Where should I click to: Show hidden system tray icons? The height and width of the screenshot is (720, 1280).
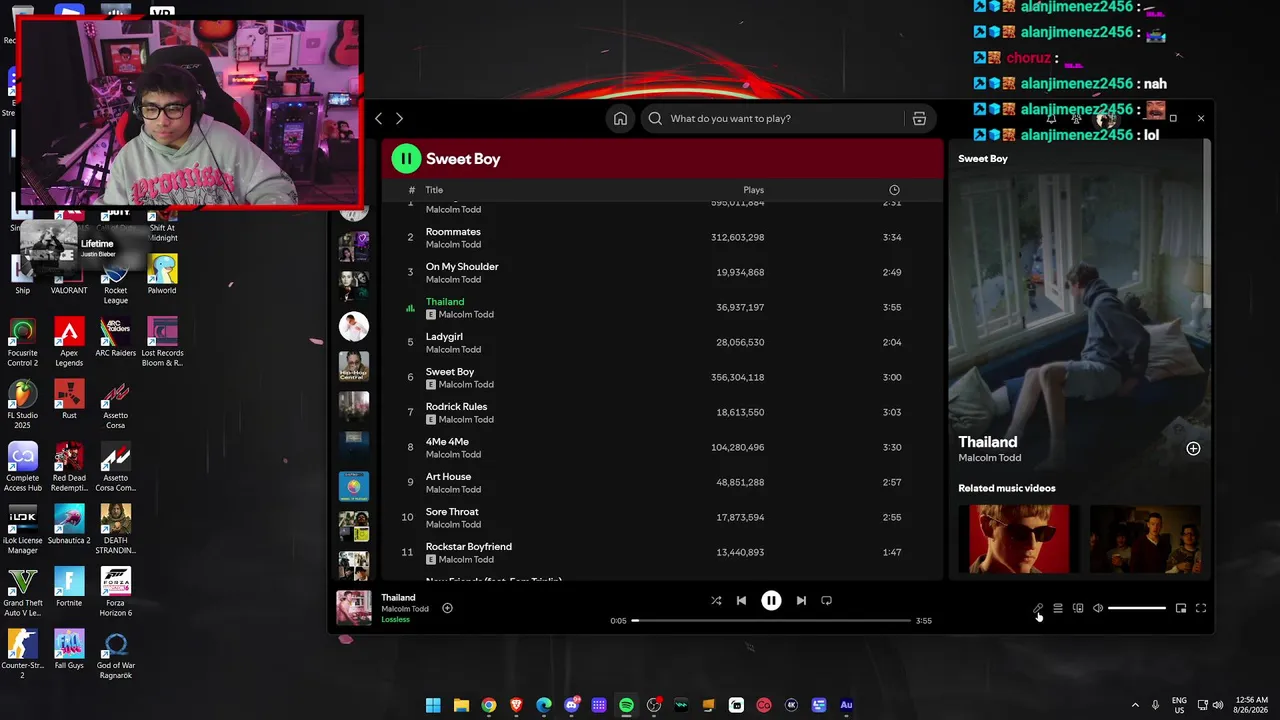click(1134, 705)
